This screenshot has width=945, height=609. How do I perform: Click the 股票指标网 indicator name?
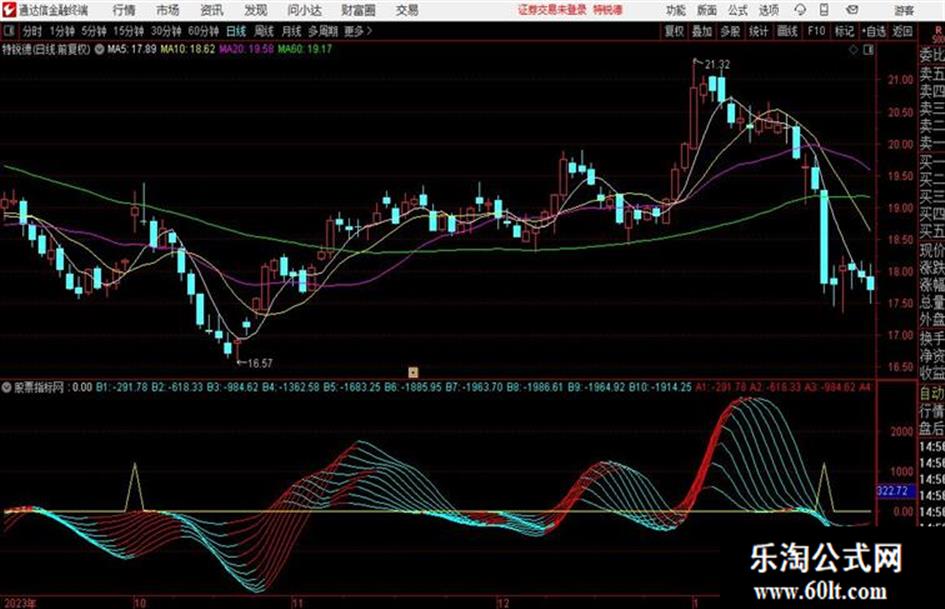tap(39, 387)
